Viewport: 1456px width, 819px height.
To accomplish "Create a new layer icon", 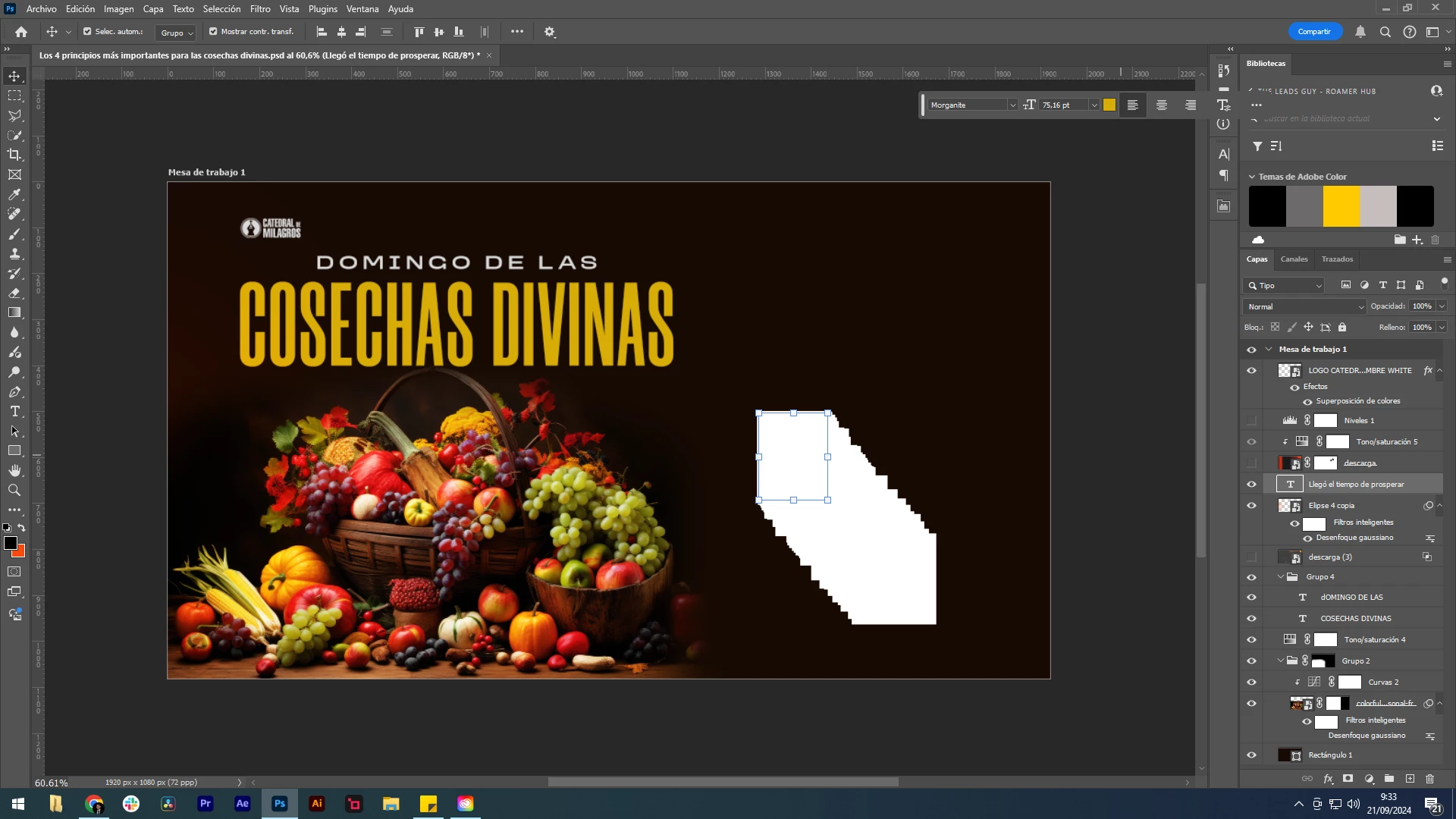I will (x=1410, y=779).
